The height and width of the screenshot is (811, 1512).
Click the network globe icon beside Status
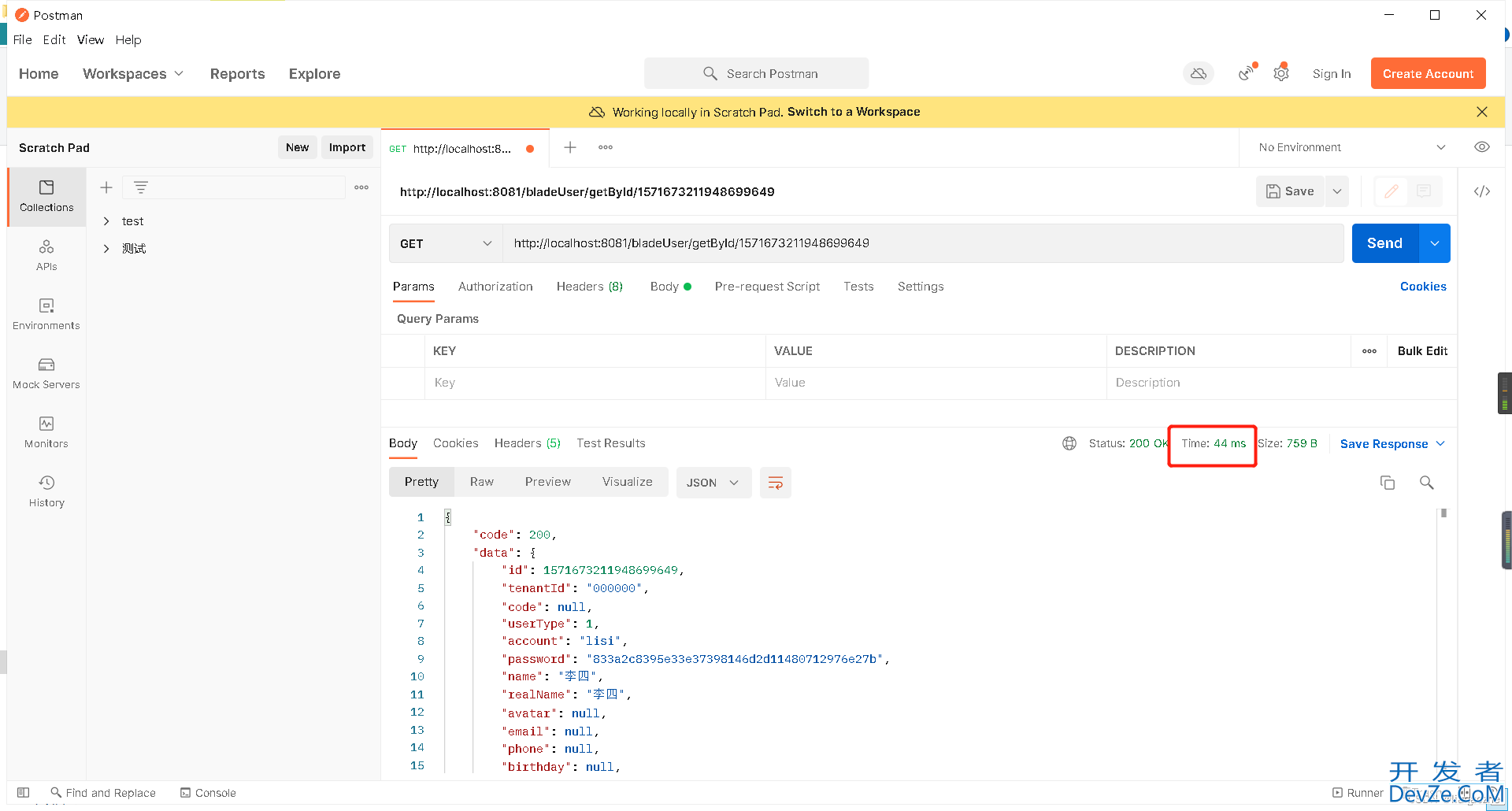point(1069,443)
